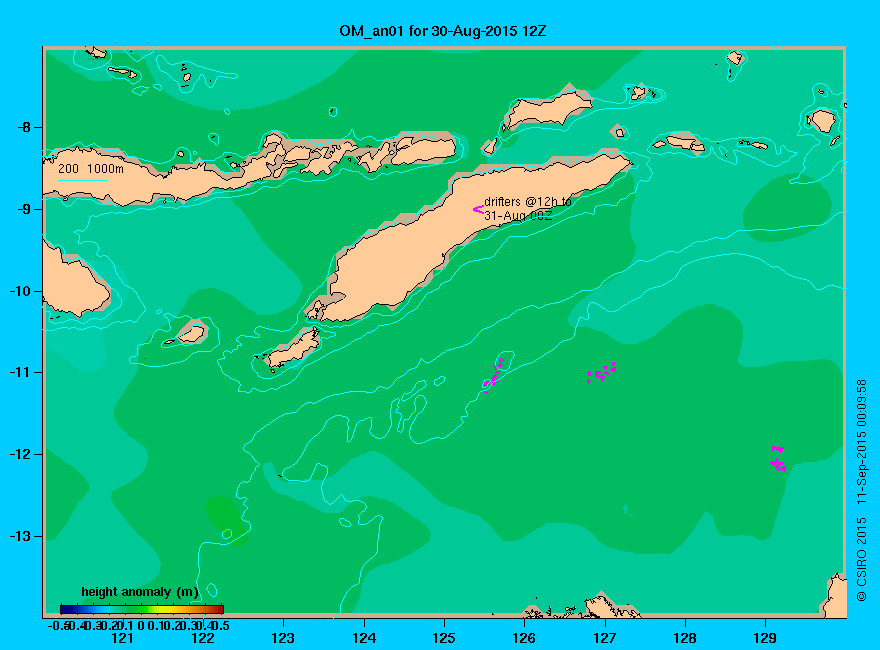Click the CSIRO 2015 copyright timestamp text

861,491
